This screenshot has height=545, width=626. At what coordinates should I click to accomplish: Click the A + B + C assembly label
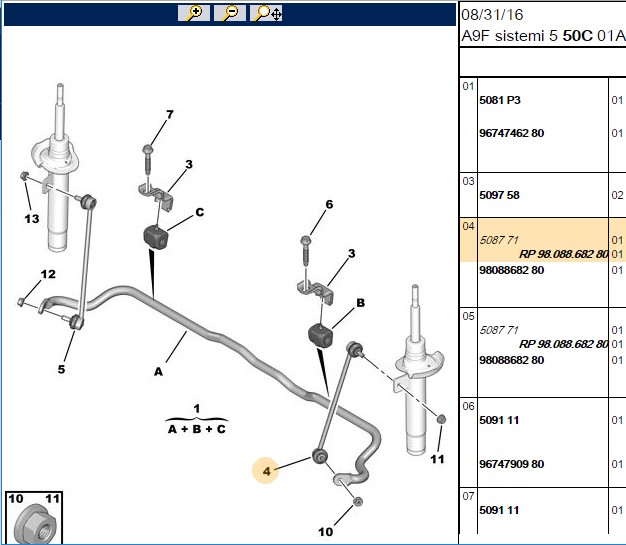pos(197,429)
